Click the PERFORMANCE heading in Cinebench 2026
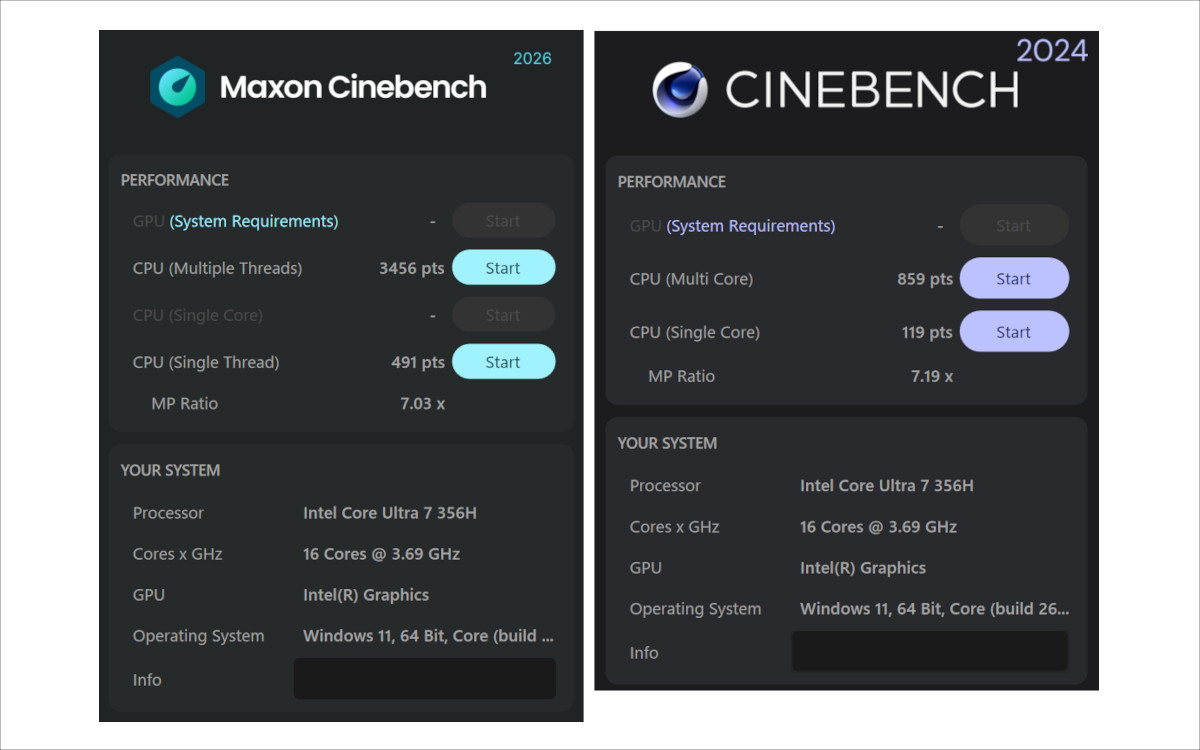 175,180
